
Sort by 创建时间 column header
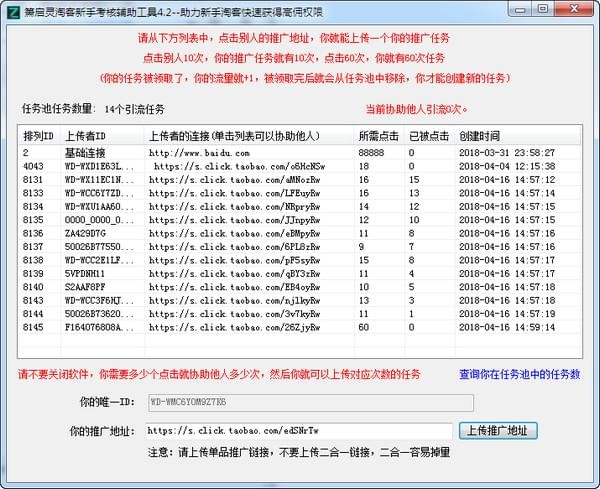(517, 136)
